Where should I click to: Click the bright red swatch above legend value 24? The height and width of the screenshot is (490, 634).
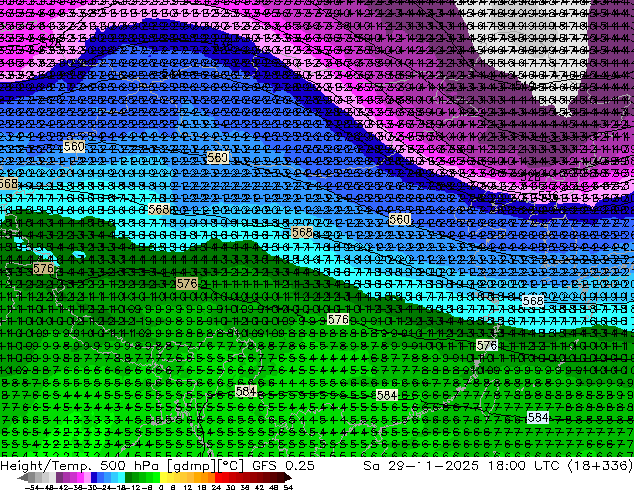(218, 478)
